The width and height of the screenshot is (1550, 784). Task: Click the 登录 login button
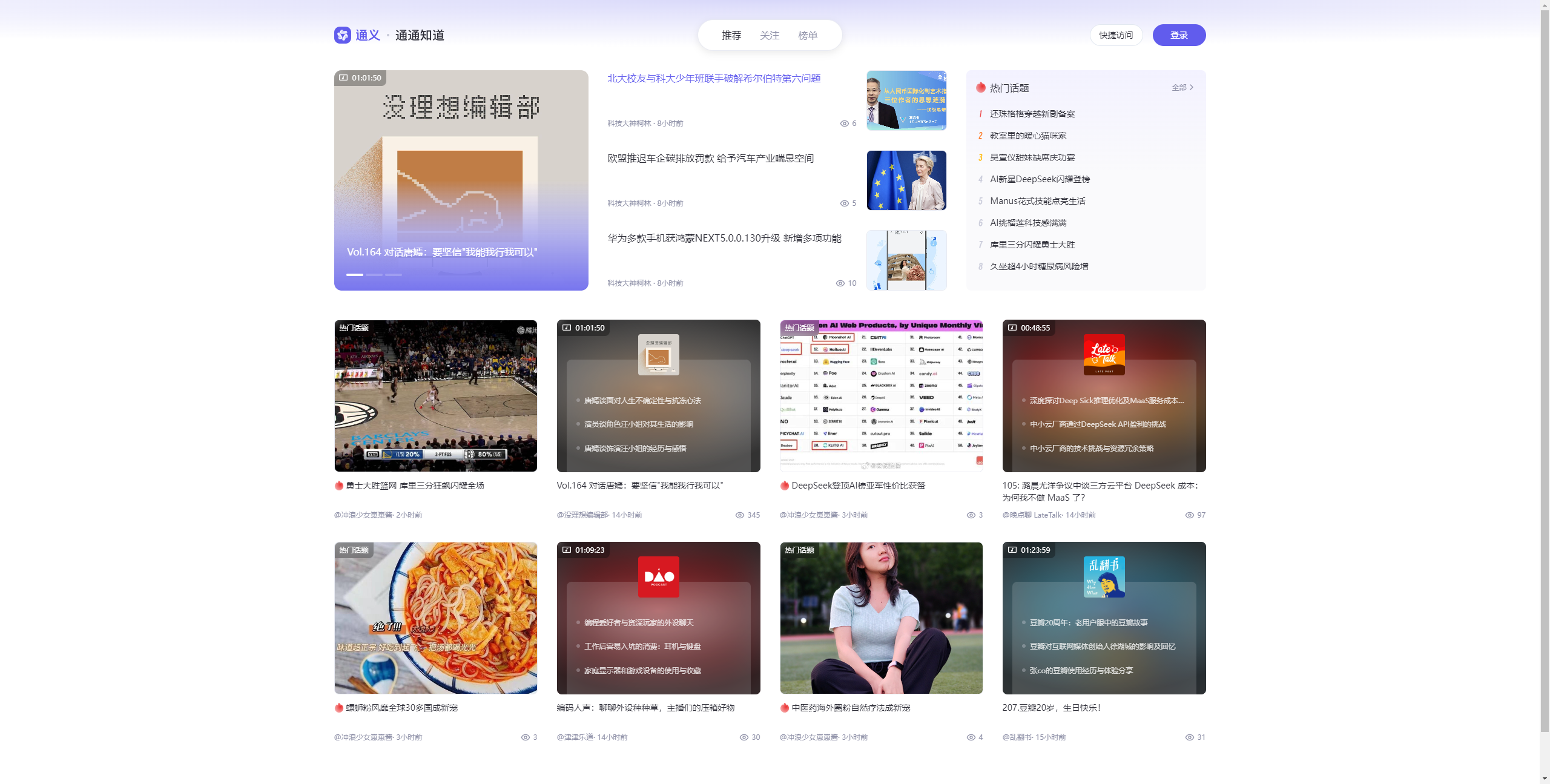(x=1178, y=35)
